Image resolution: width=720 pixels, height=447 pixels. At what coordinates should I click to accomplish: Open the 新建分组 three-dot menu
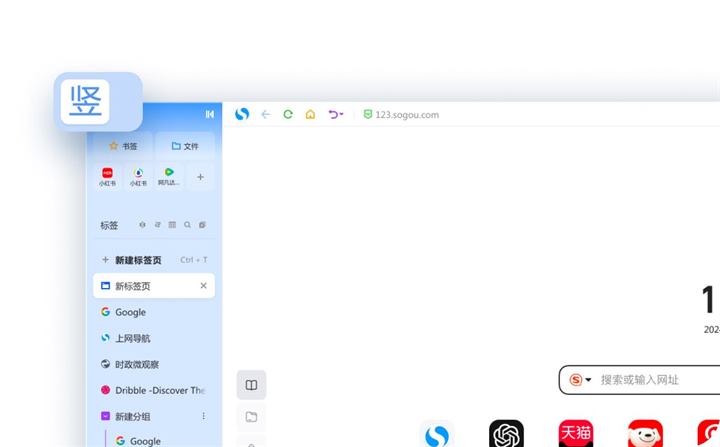(x=203, y=416)
